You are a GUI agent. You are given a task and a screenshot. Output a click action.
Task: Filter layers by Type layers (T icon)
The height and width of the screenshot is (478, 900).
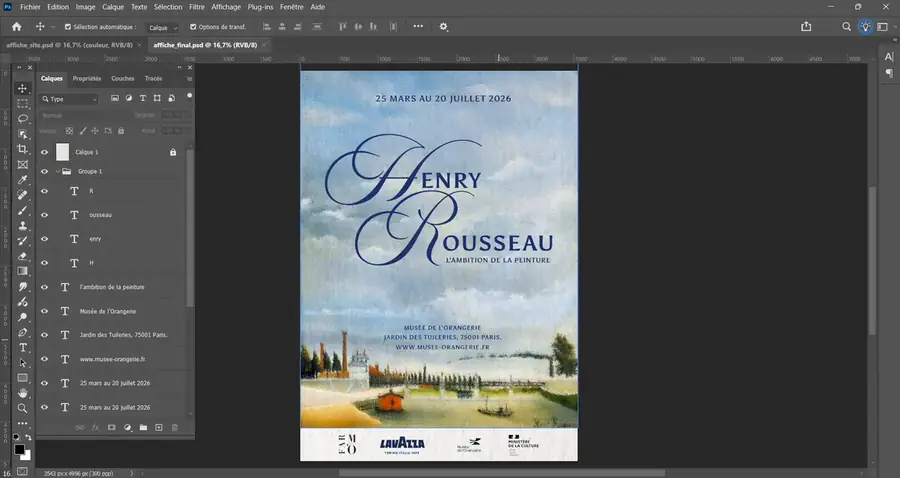tap(143, 99)
